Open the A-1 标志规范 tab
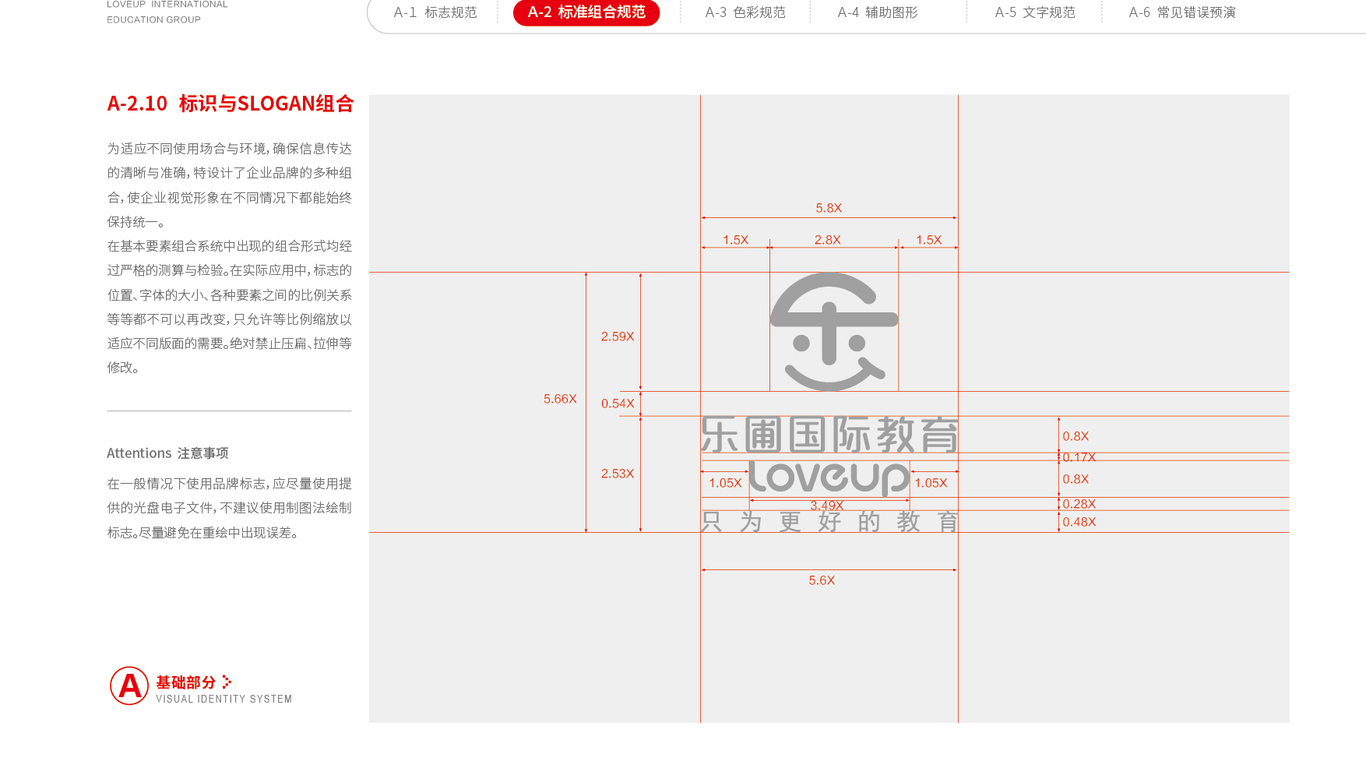Image resolution: width=1366 pixels, height=768 pixels. click(435, 13)
